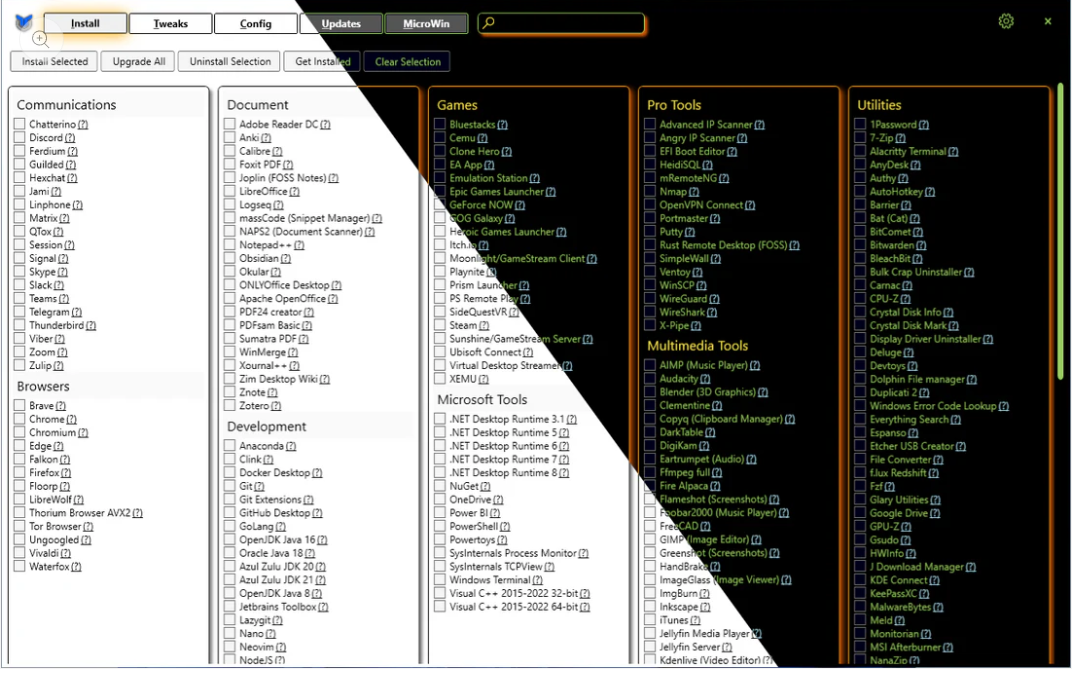Open the help link next to PowerShell
Viewport: 1075px width, 675px height.
(505, 526)
